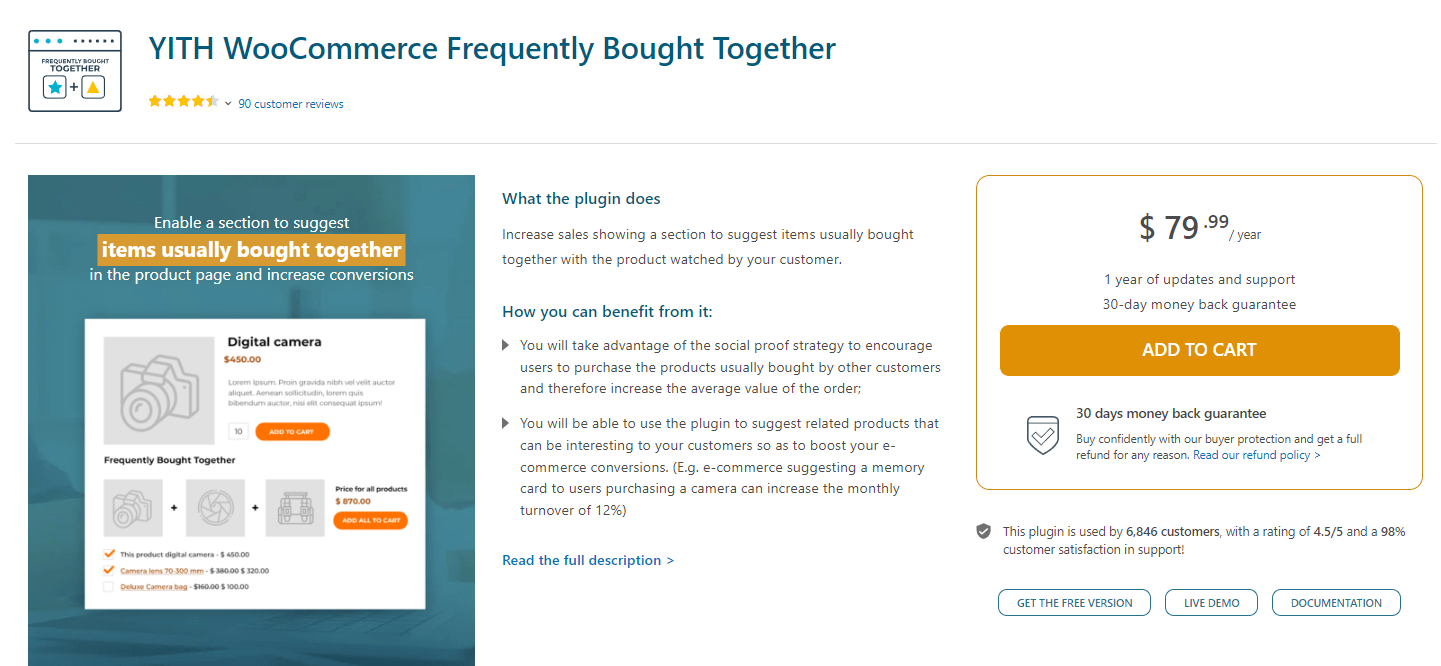The width and height of the screenshot is (1441, 666).
Task: Click GET THE FREE VERSION
Action: [x=1074, y=602]
